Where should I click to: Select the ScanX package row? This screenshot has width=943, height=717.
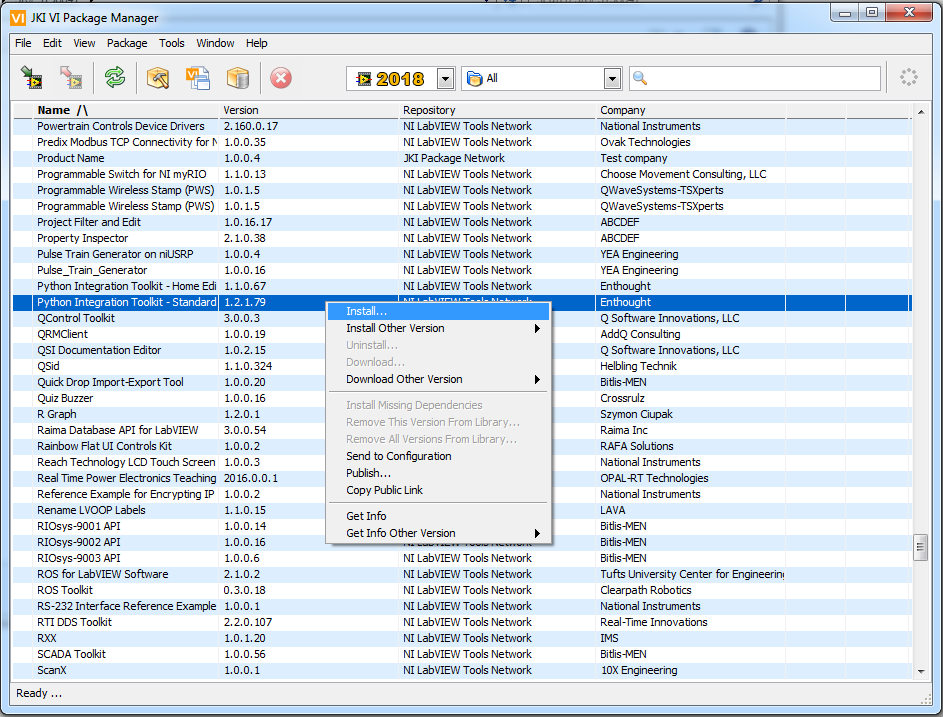click(x=462, y=670)
